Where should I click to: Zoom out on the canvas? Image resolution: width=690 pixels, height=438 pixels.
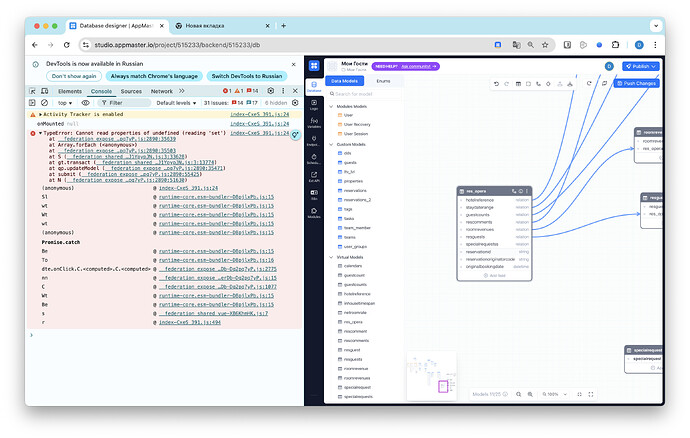point(519,394)
